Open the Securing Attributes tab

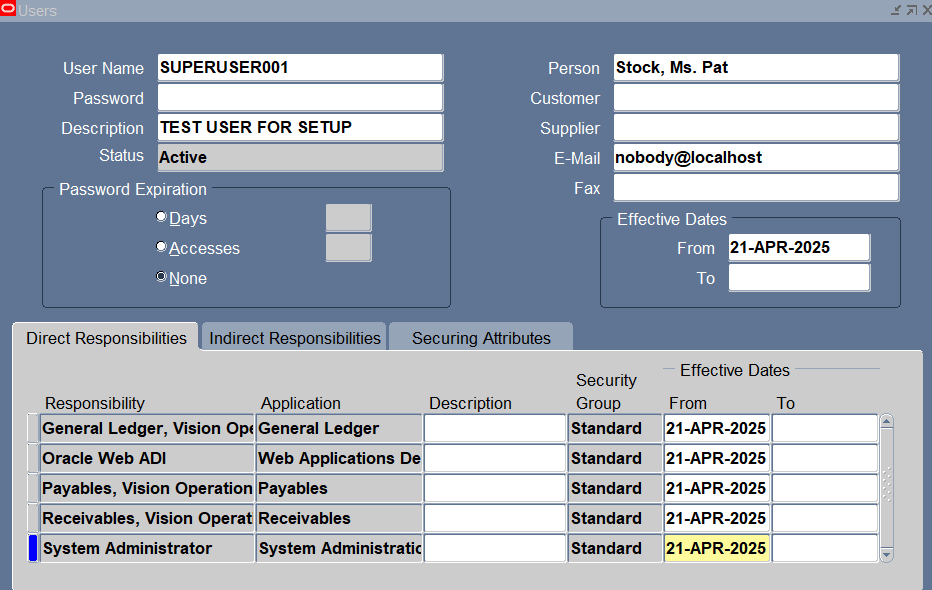(481, 337)
